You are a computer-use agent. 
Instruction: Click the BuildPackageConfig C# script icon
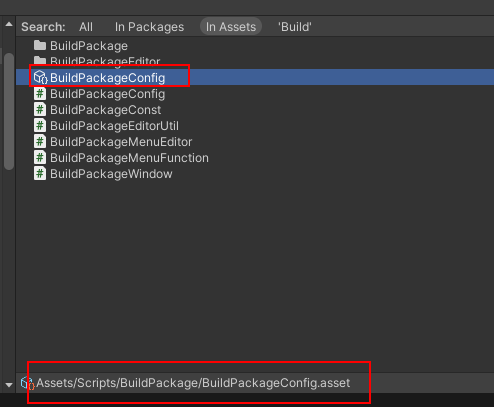40,94
